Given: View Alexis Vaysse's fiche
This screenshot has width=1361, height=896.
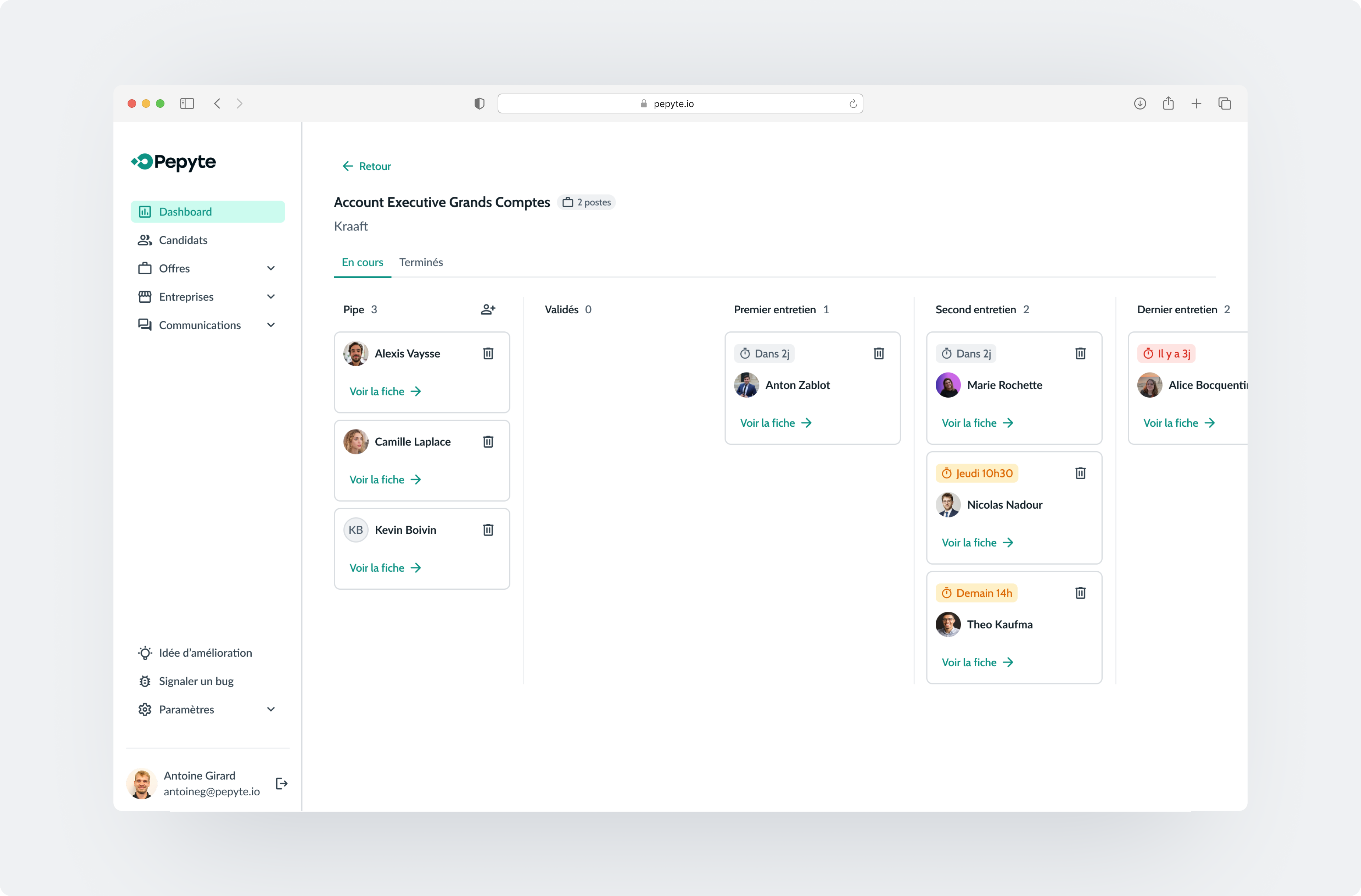Looking at the screenshot, I should click(385, 391).
